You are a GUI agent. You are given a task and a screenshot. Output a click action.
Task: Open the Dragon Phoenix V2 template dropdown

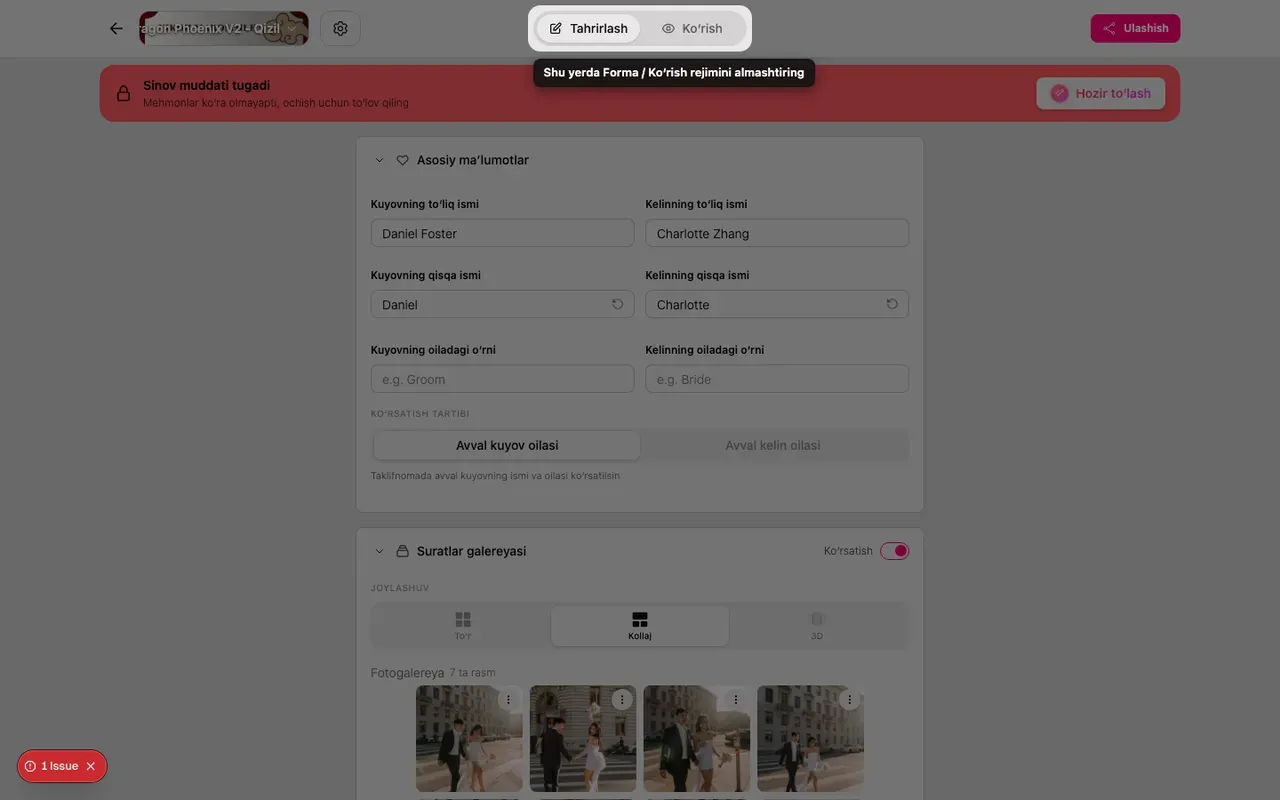click(x=224, y=28)
